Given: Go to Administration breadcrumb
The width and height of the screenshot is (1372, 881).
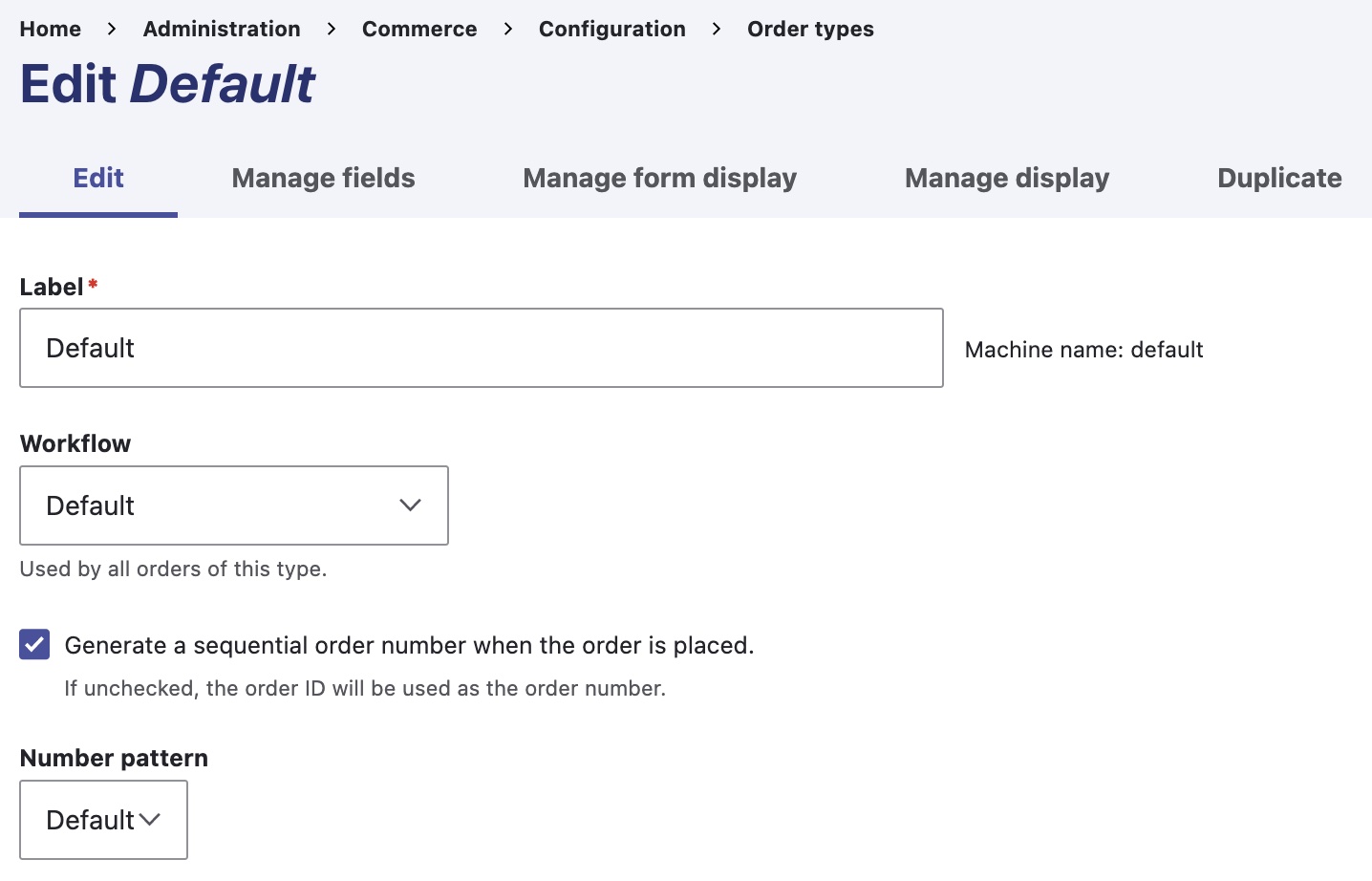Looking at the screenshot, I should (x=222, y=29).
